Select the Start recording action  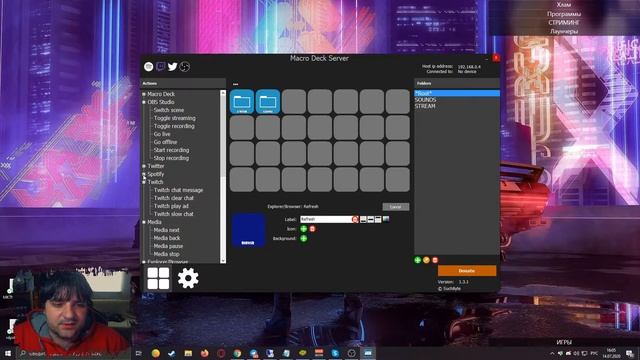(x=171, y=150)
